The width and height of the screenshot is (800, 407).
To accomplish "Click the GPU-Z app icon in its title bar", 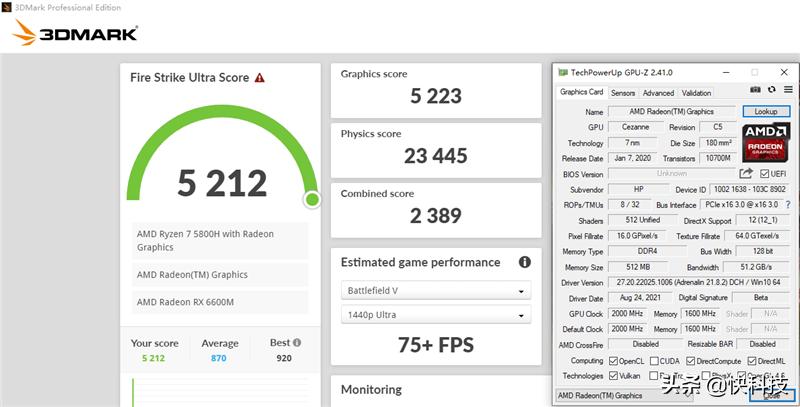I will (x=562, y=72).
